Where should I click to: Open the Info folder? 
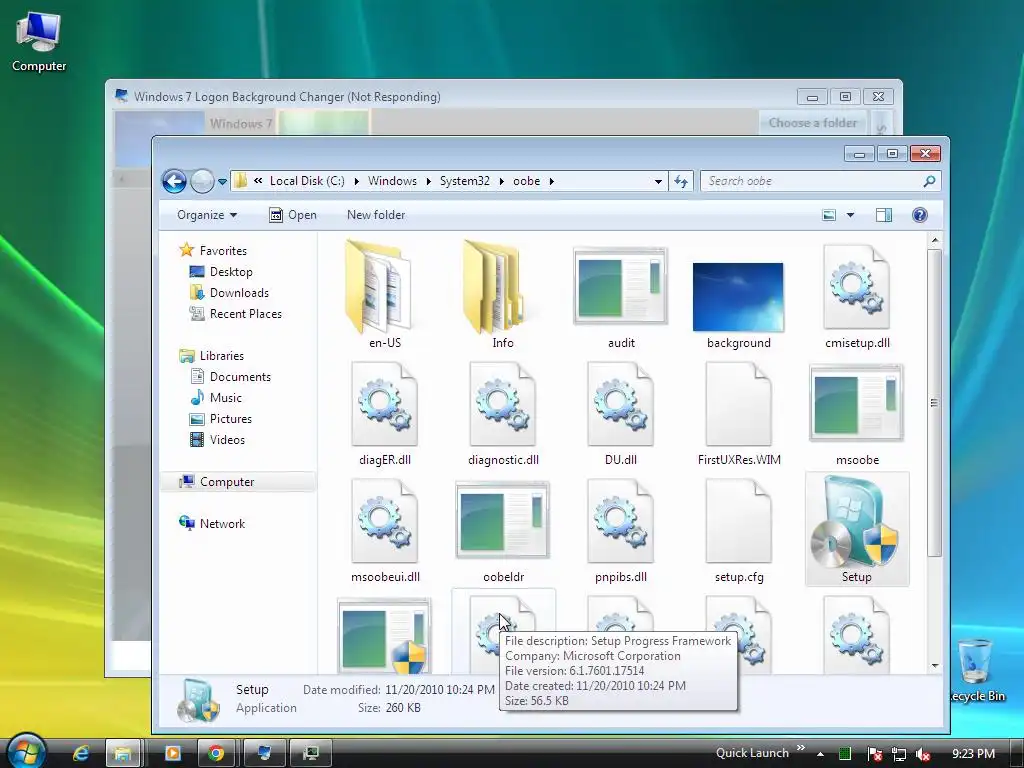(x=502, y=295)
